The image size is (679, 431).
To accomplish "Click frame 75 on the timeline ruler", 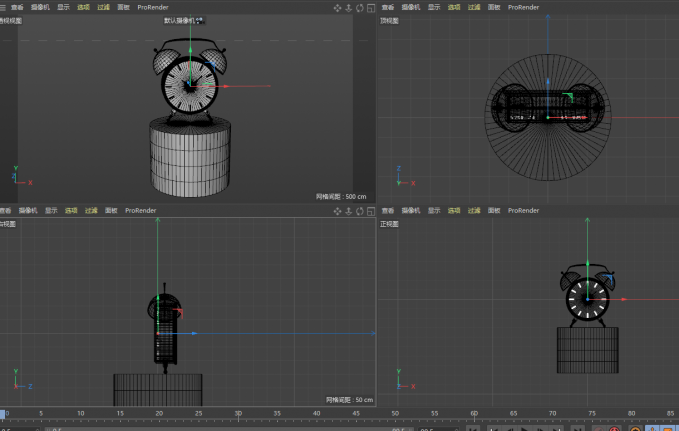I will point(592,414).
